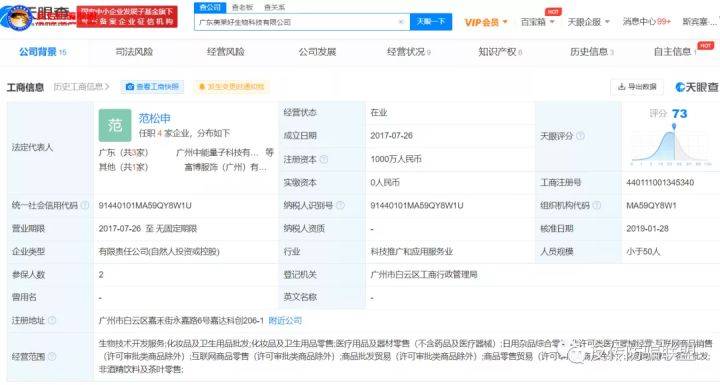This screenshot has height=385, width=720.
Task: Switch to the 历史信息 tab
Action: tap(592, 52)
